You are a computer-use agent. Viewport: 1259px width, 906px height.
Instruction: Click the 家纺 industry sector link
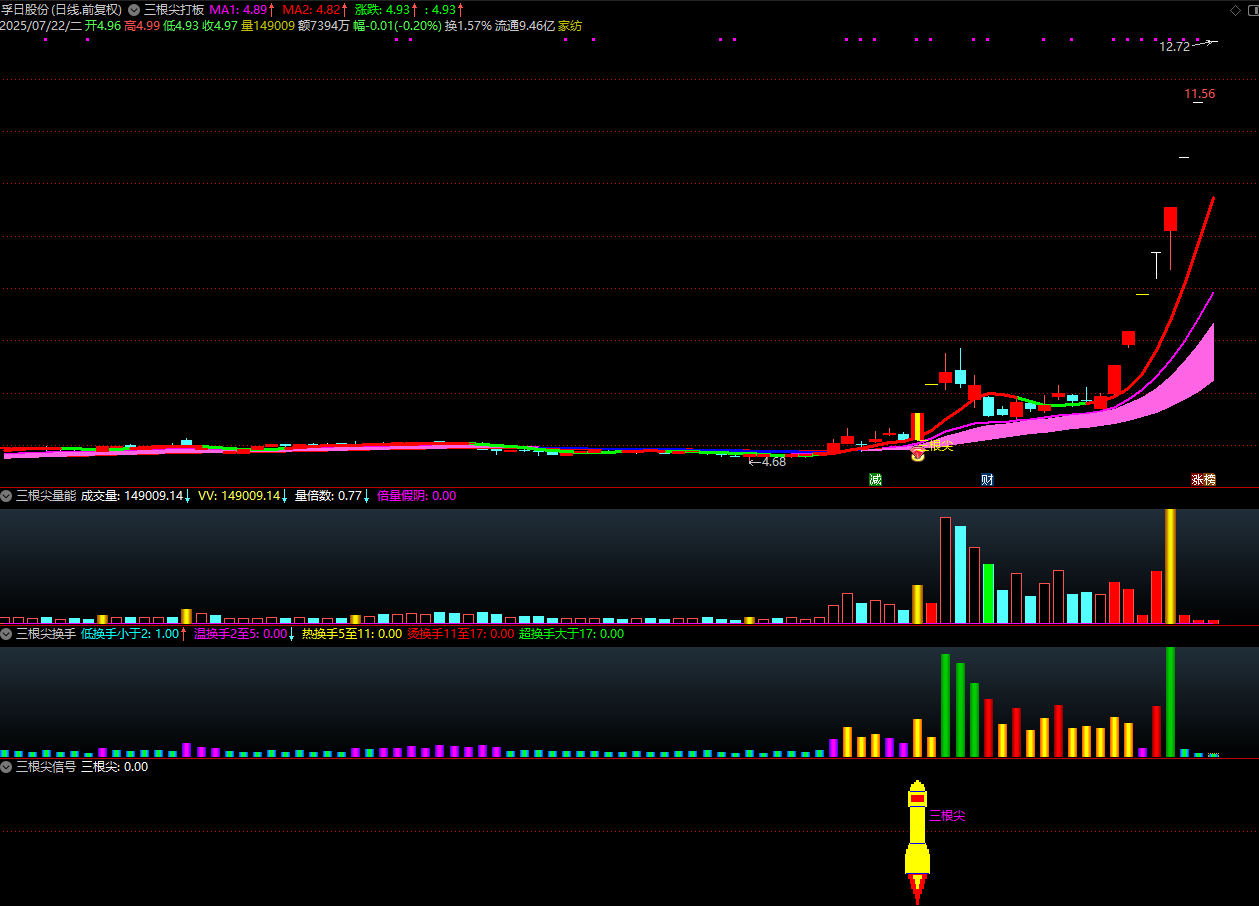(x=570, y=26)
